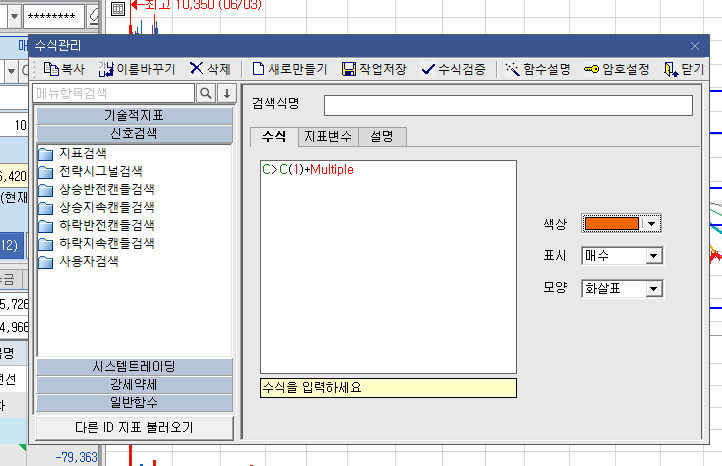Focus the 검색식명 name field
Screen dimensions: 722x466
(x=508, y=105)
